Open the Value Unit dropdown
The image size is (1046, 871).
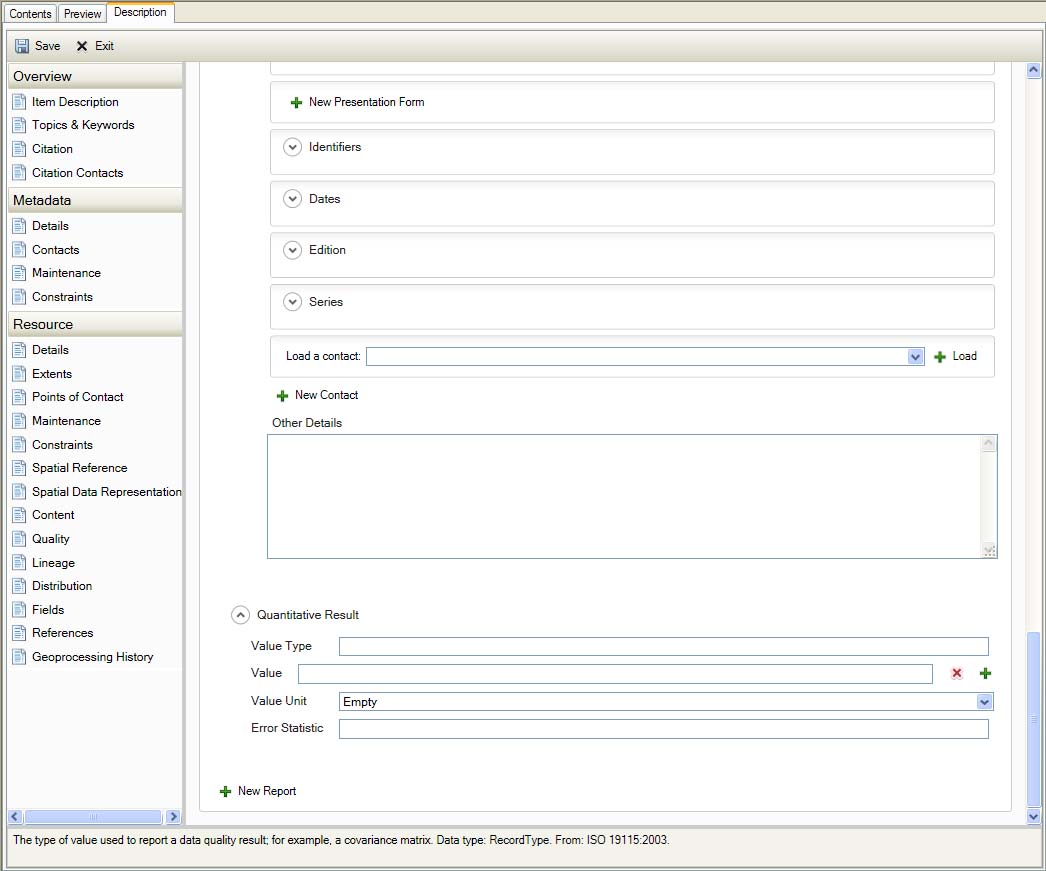pos(984,702)
